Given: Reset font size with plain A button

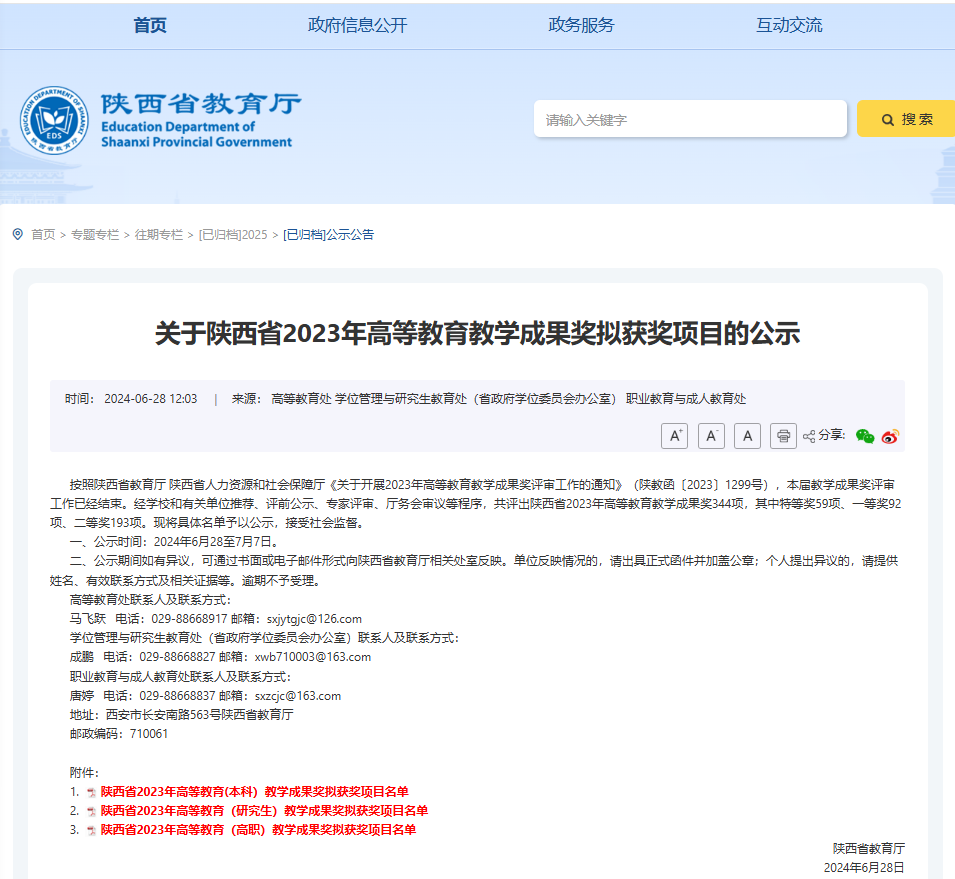Looking at the screenshot, I should pyautogui.click(x=747, y=436).
